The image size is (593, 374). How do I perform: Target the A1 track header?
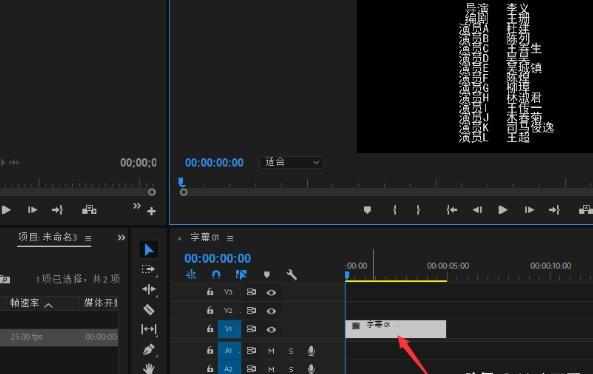(229, 351)
